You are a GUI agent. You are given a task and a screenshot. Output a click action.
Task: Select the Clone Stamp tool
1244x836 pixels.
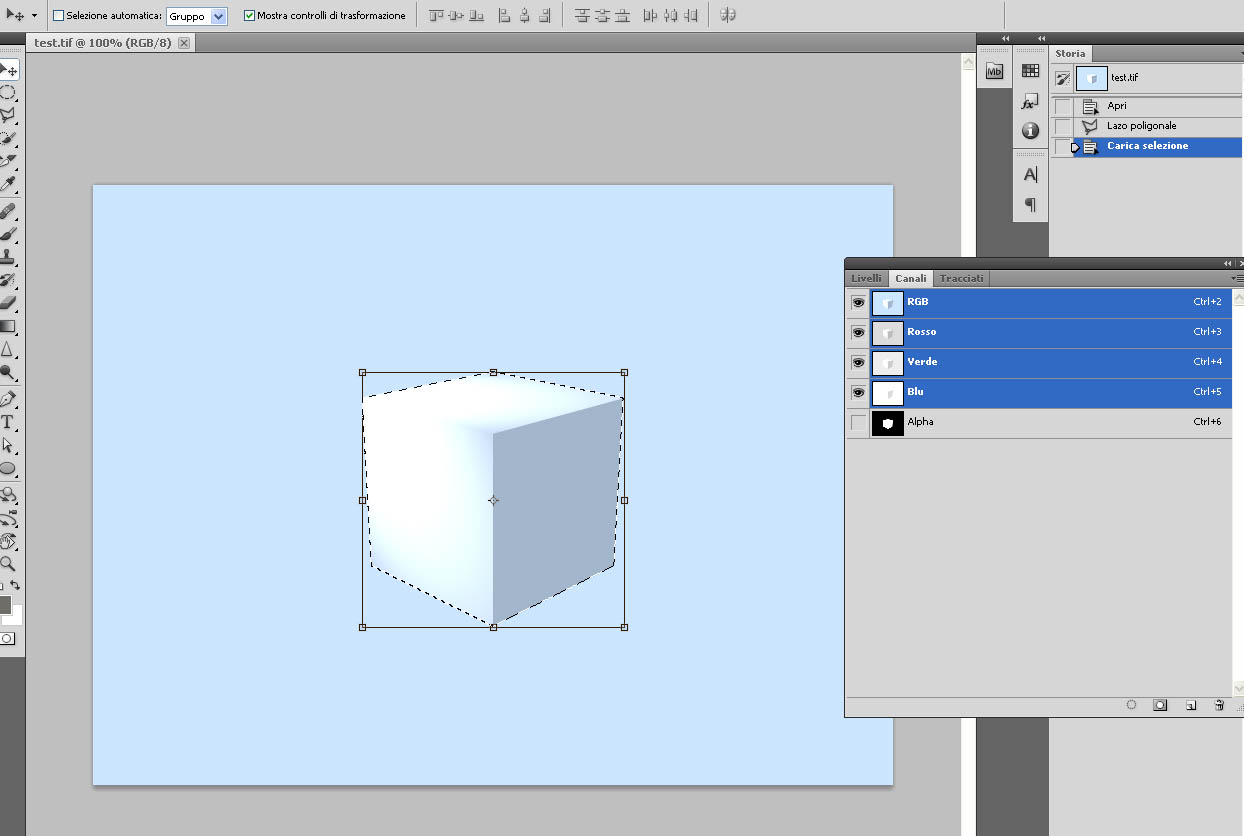pos(8,257)
